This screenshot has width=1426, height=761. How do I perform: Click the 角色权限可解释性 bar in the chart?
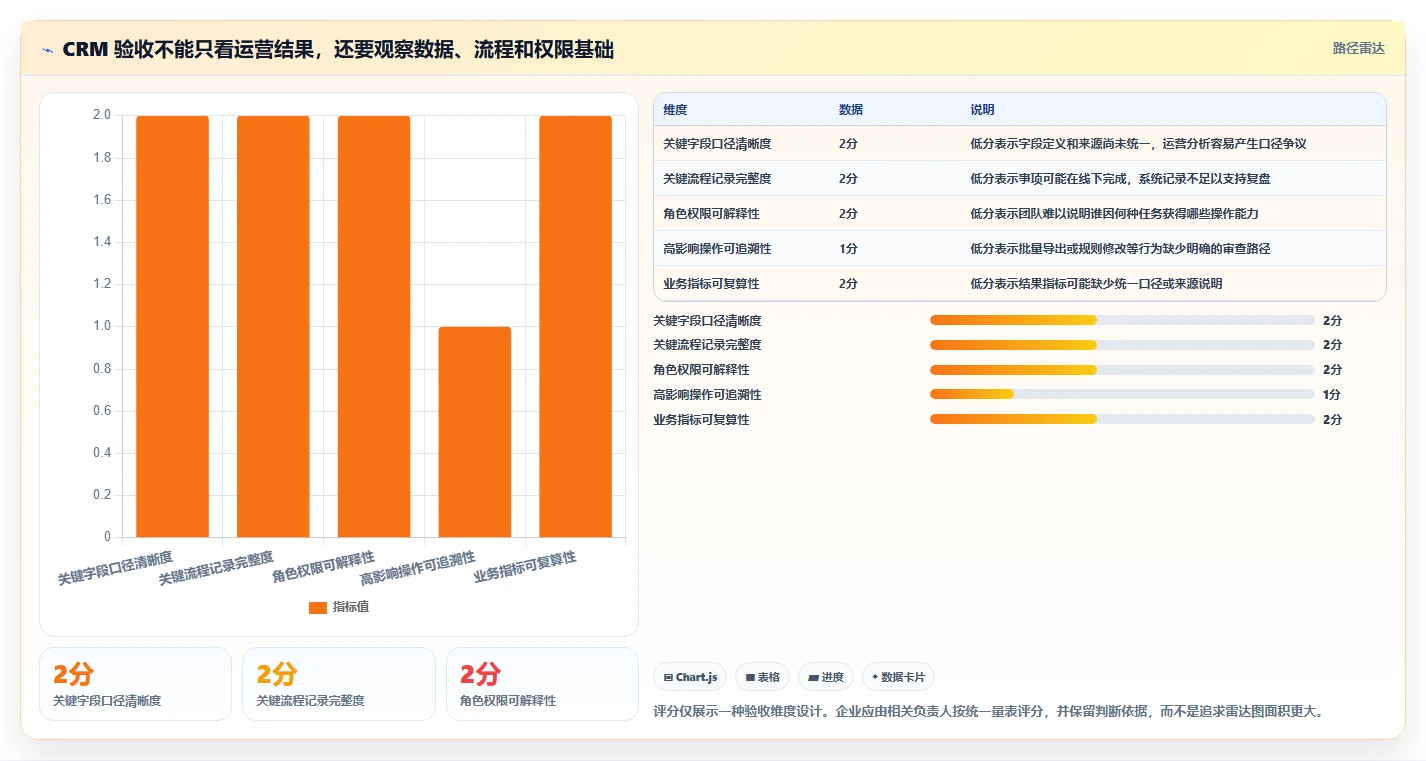374,326
